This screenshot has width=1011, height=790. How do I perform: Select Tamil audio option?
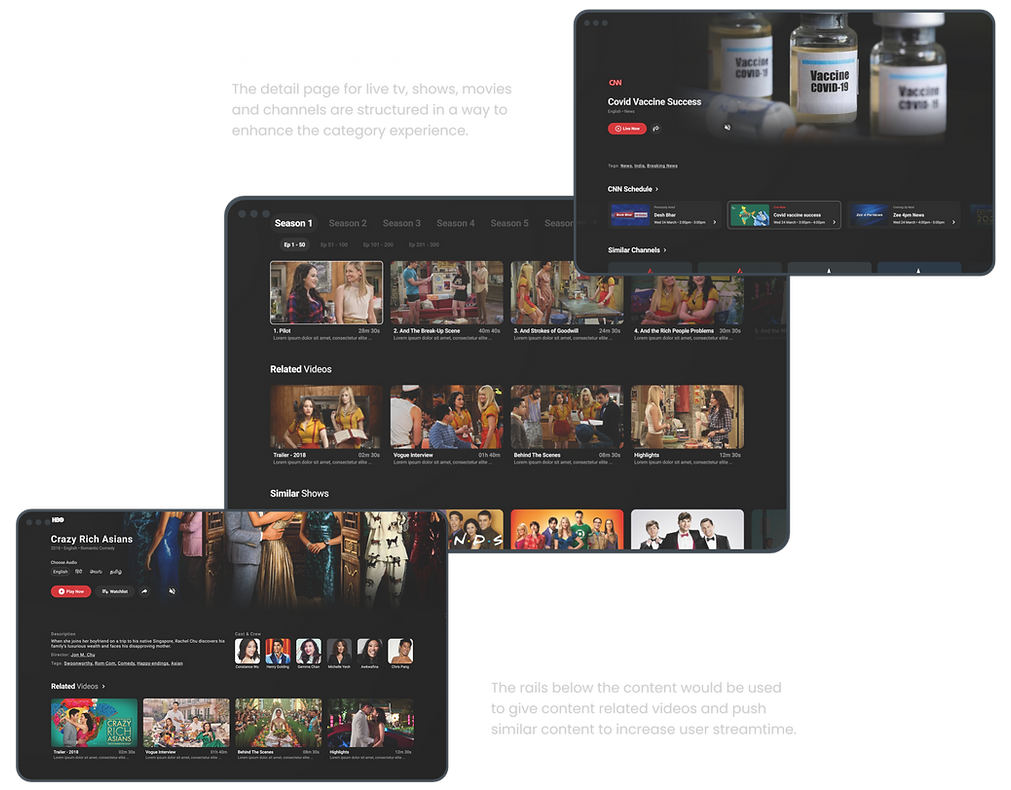pos(116,572)
